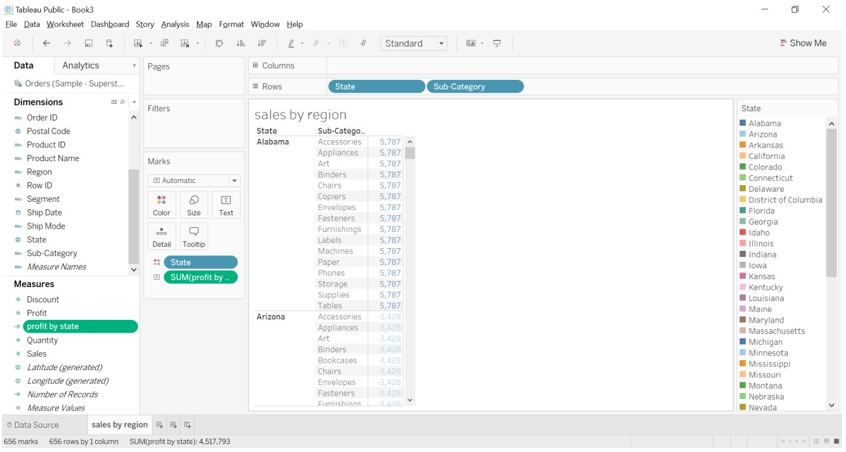The image size is (846, 452).
Task: Click the State pill in Marks card
Action: click(x=201, y=262)
